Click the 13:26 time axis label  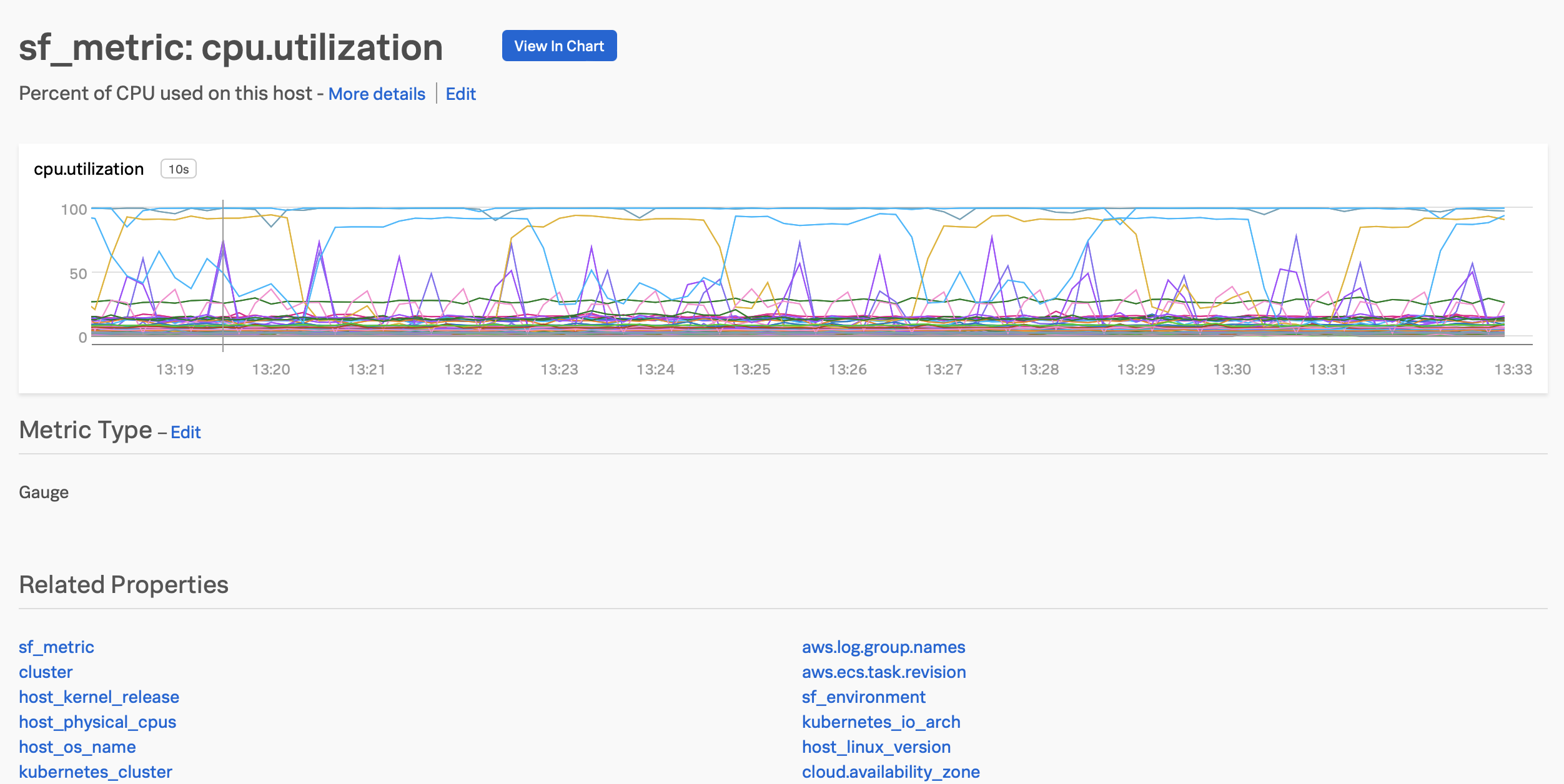848,369
